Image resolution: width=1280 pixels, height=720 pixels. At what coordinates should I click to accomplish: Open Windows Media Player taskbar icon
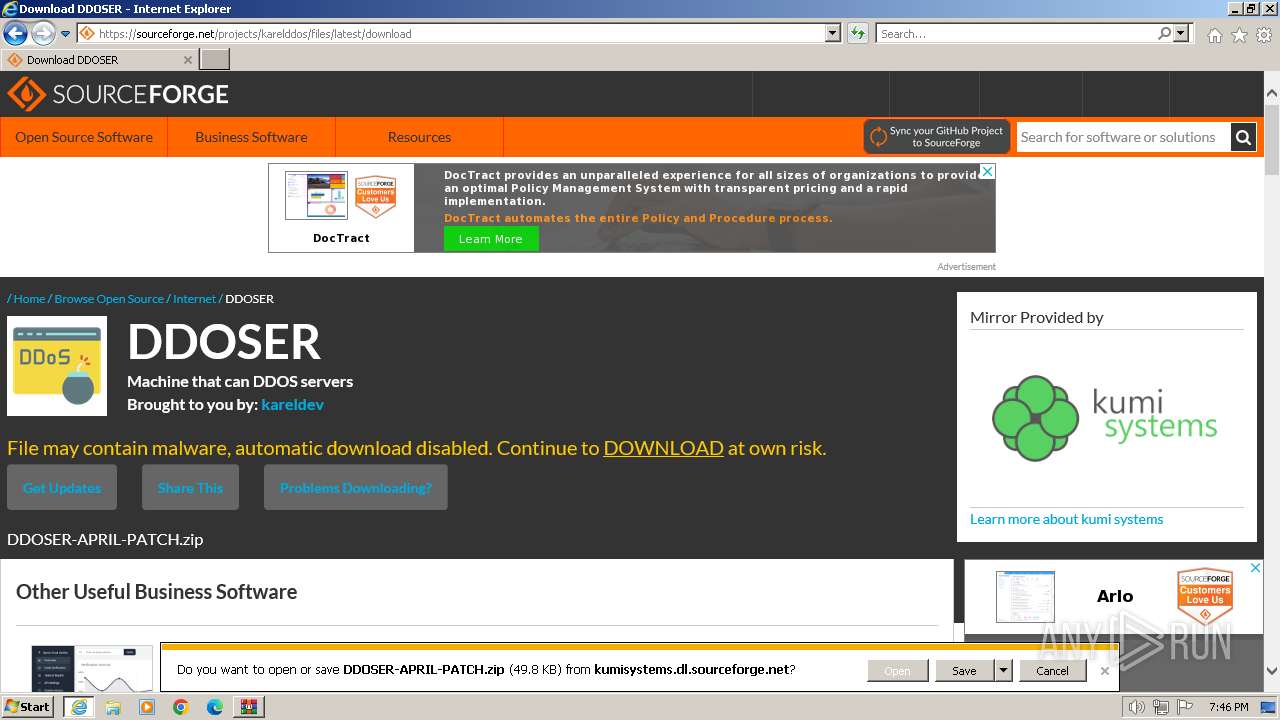[147, 707]
